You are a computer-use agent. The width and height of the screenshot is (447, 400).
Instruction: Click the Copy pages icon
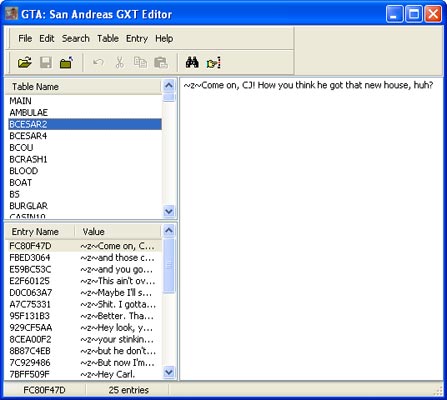point(140,62)
